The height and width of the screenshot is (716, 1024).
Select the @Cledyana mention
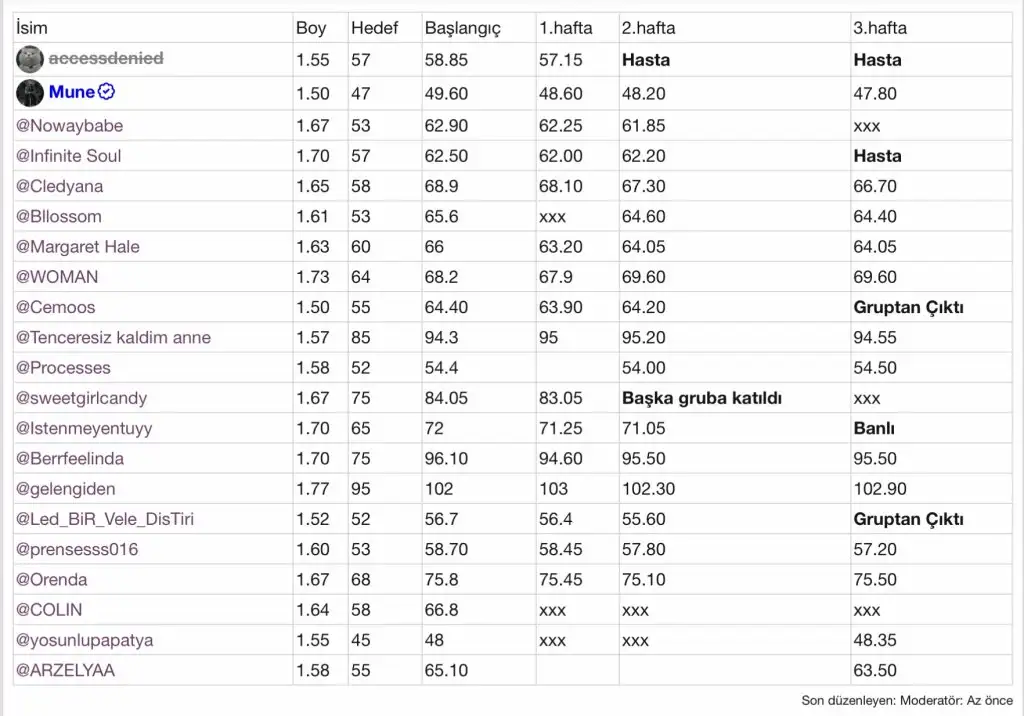(59, 186)
